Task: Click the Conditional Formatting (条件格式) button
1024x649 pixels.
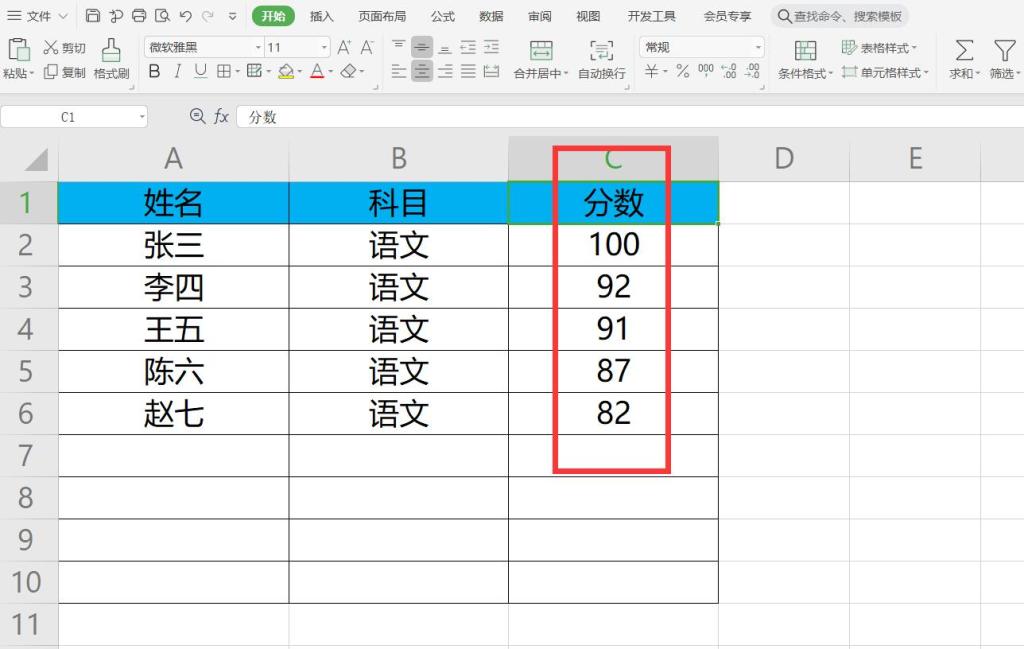Action: pos(805,59)
